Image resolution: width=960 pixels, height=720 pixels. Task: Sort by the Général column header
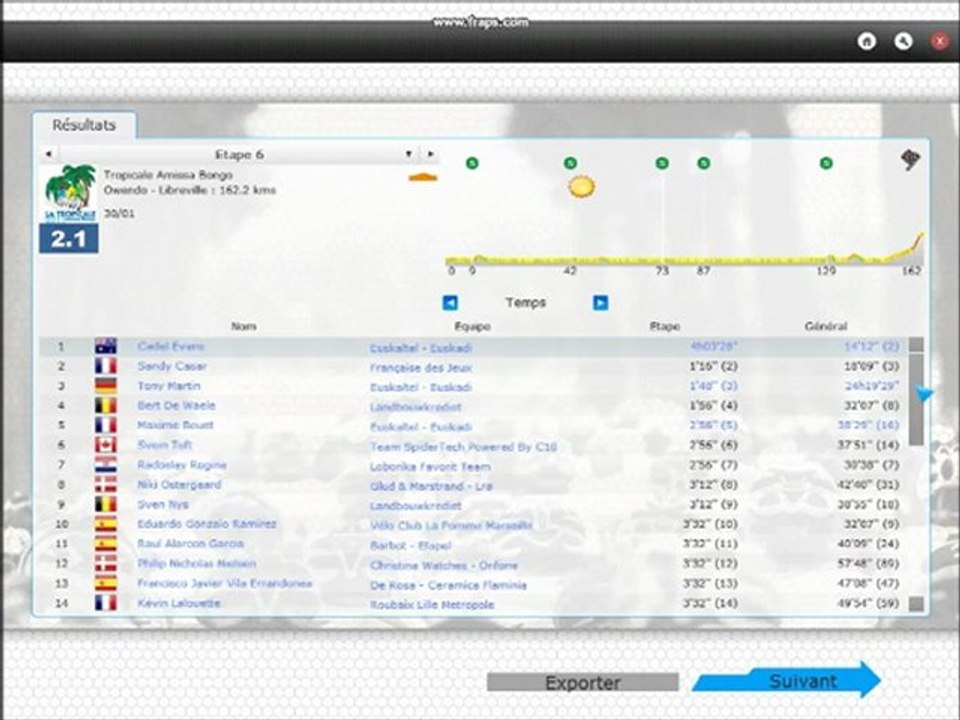[826, 326]
